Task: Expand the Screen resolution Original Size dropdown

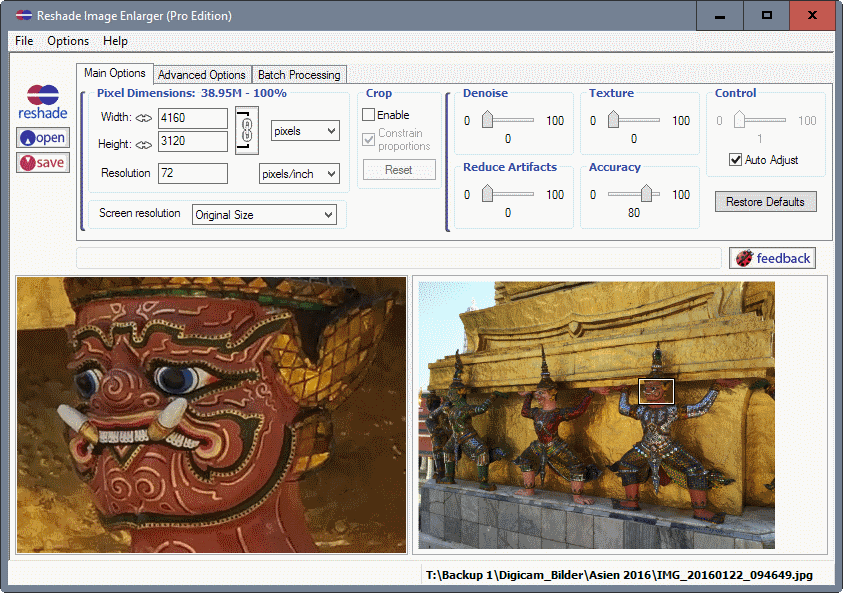Action: click(x=264, y=215)
